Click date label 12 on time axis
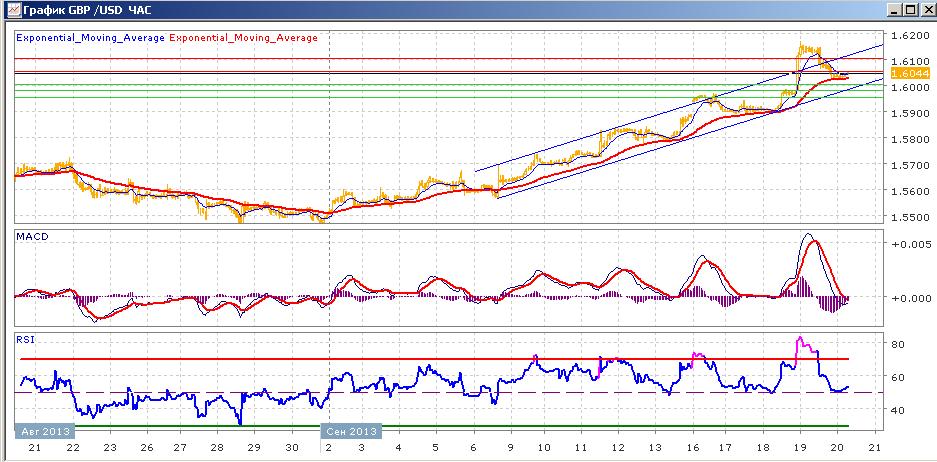 click(x=618, y=448)
